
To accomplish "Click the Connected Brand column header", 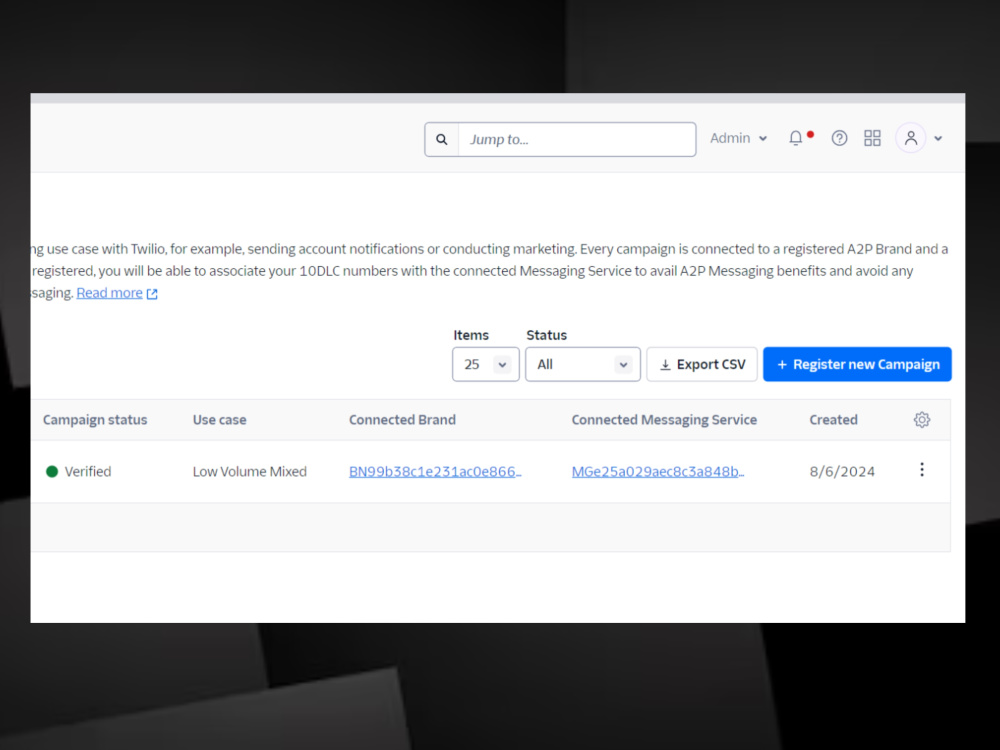I will [402, 420].
